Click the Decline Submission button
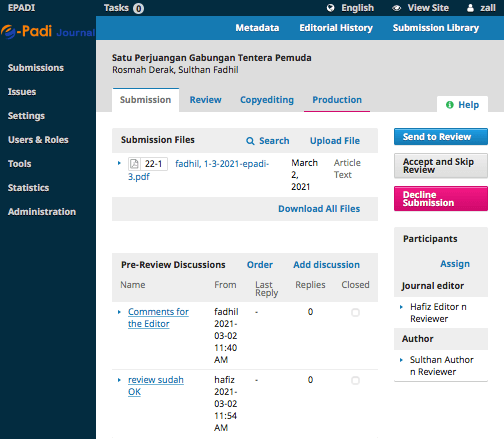The width and height of the screenshot is (504, 439). click(x=441, y=199)
